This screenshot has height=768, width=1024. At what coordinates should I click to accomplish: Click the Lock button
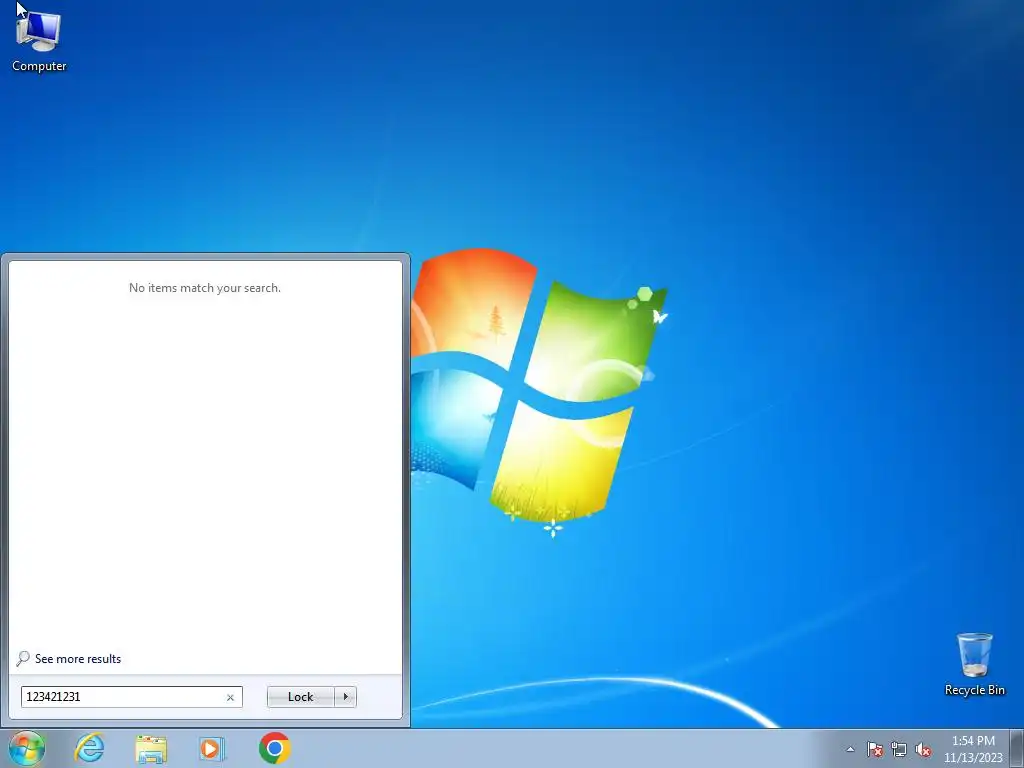(300, 697)
